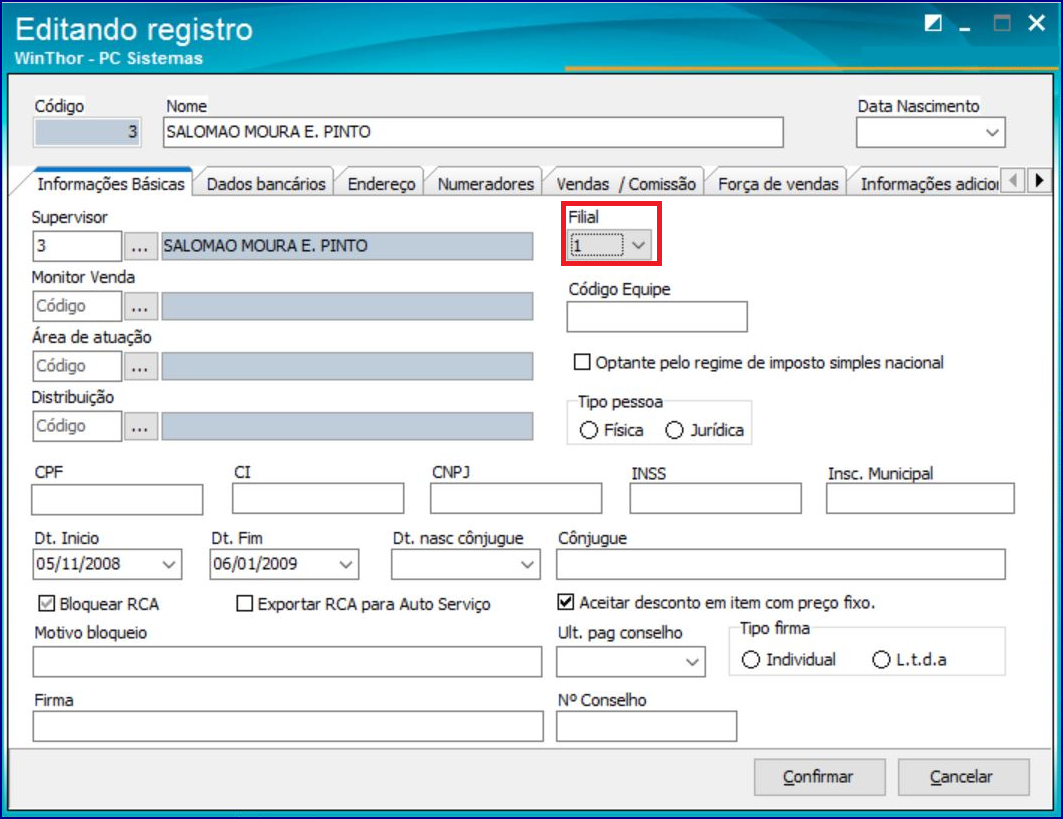Click the Código Equipe input field
Screen dimensions: 1063x819
657,317
